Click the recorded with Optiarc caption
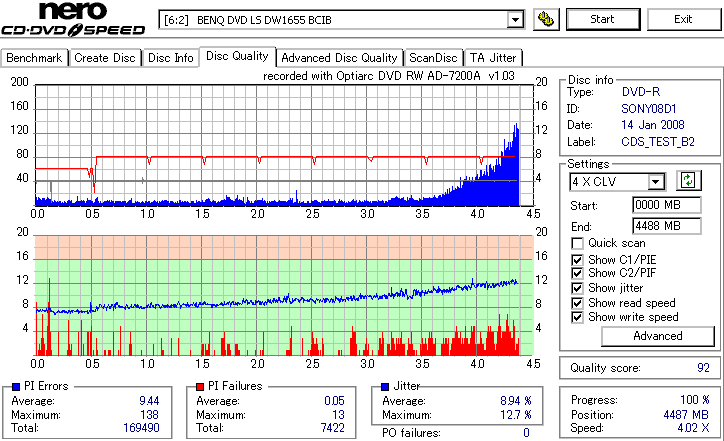Image resolution: width=724 pixels, height=441 pixels. point(389,76)
